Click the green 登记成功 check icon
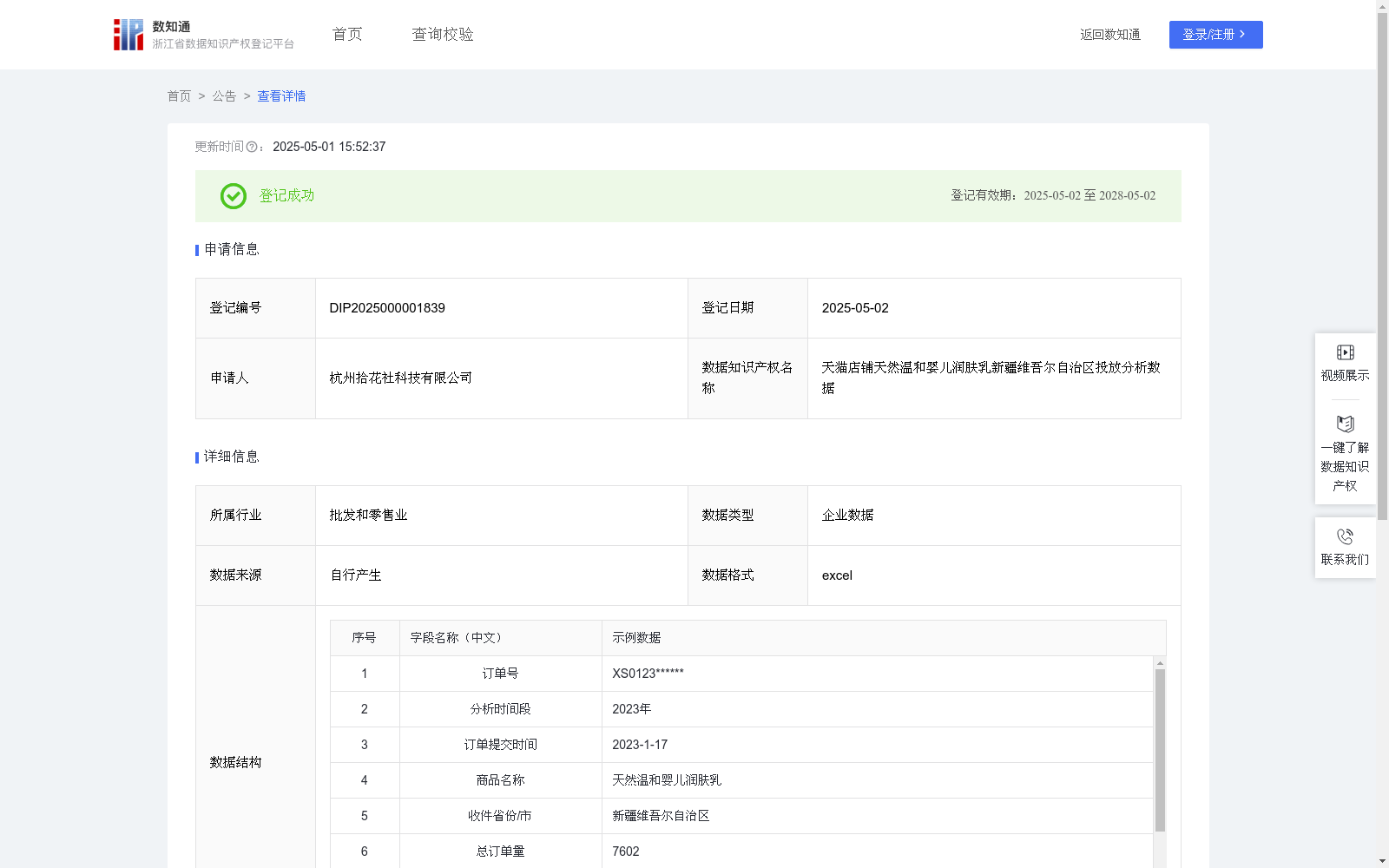Viewport: 1389px width, 868px height. 233,196
